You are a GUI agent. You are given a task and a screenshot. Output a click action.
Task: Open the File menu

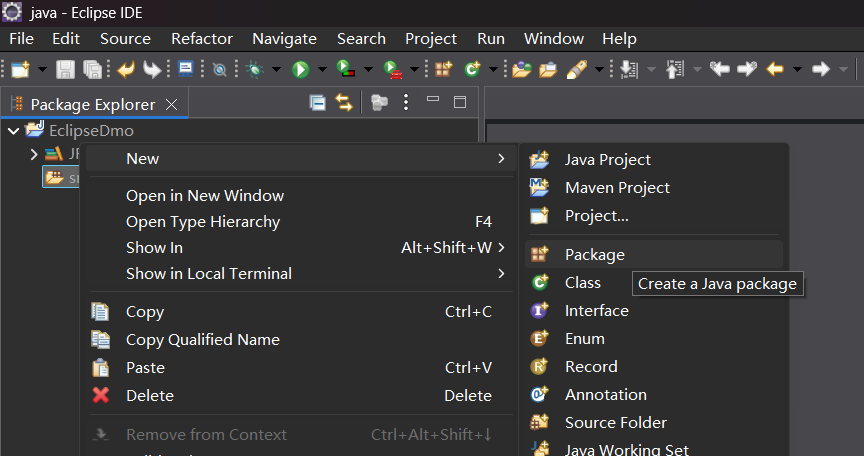pos(21,39)
